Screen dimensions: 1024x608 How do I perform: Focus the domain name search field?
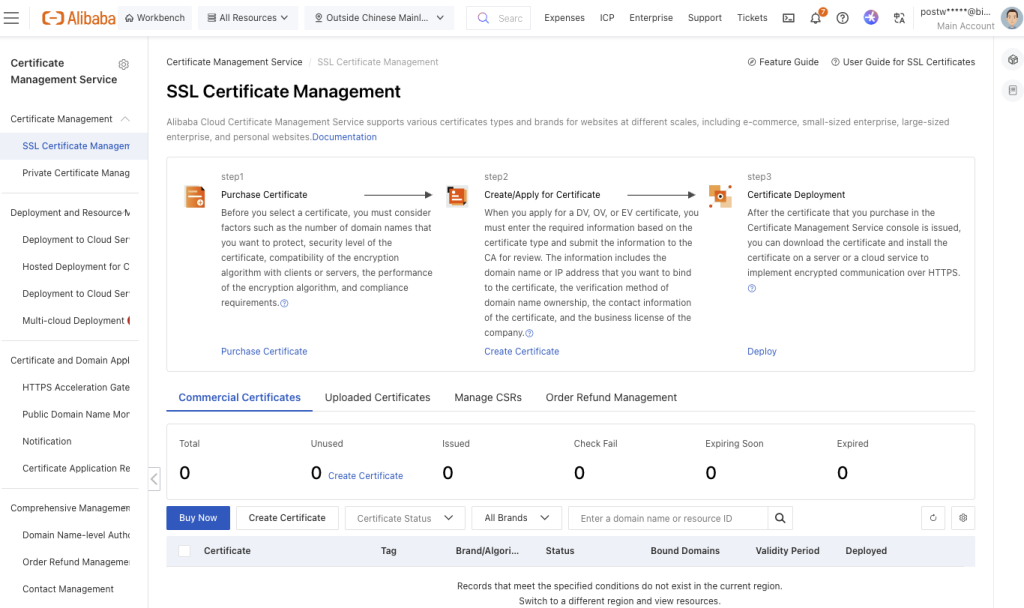pyautogui.click(x=667, y=518)
